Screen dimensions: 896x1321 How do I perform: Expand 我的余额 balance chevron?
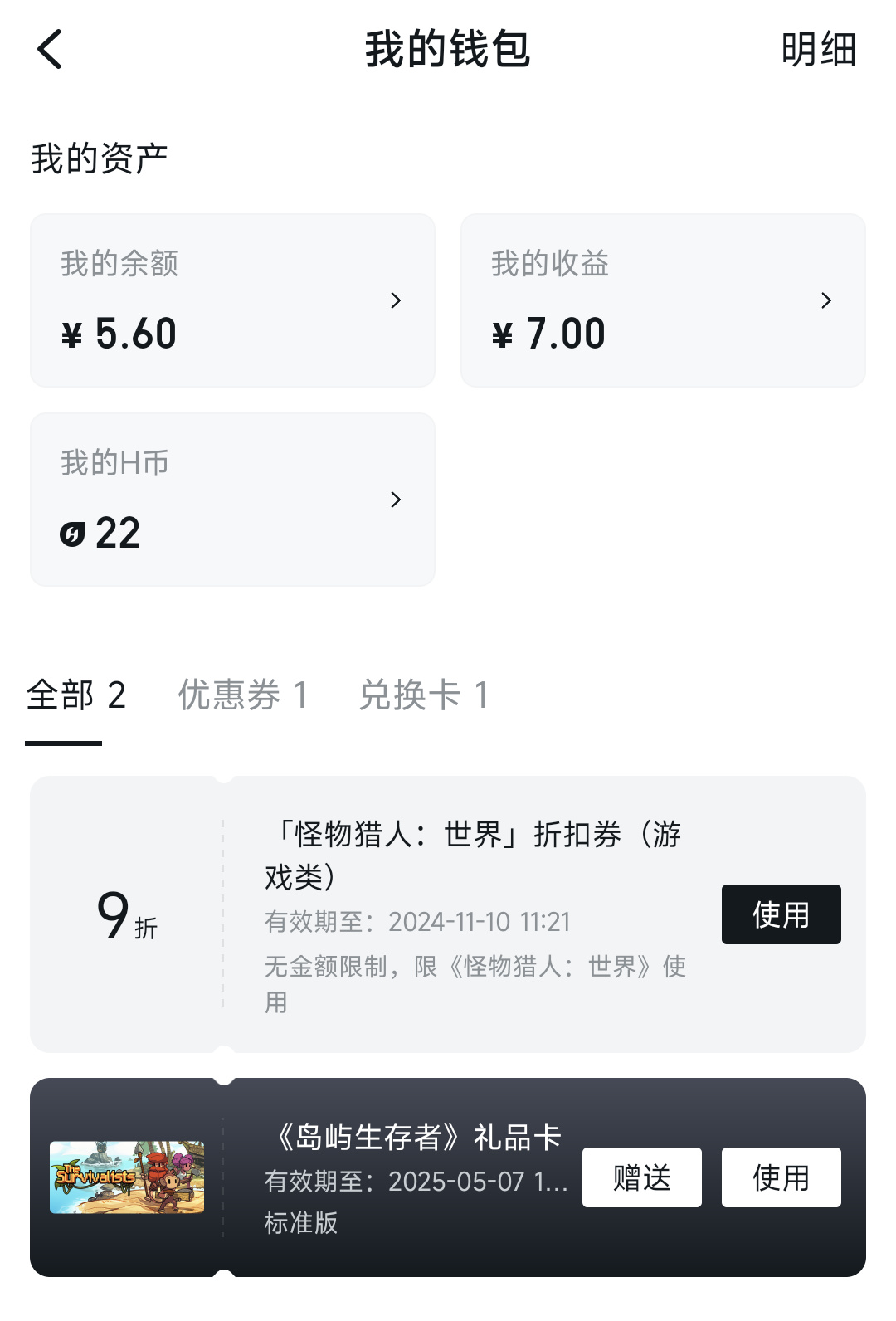tap(396, 300)
